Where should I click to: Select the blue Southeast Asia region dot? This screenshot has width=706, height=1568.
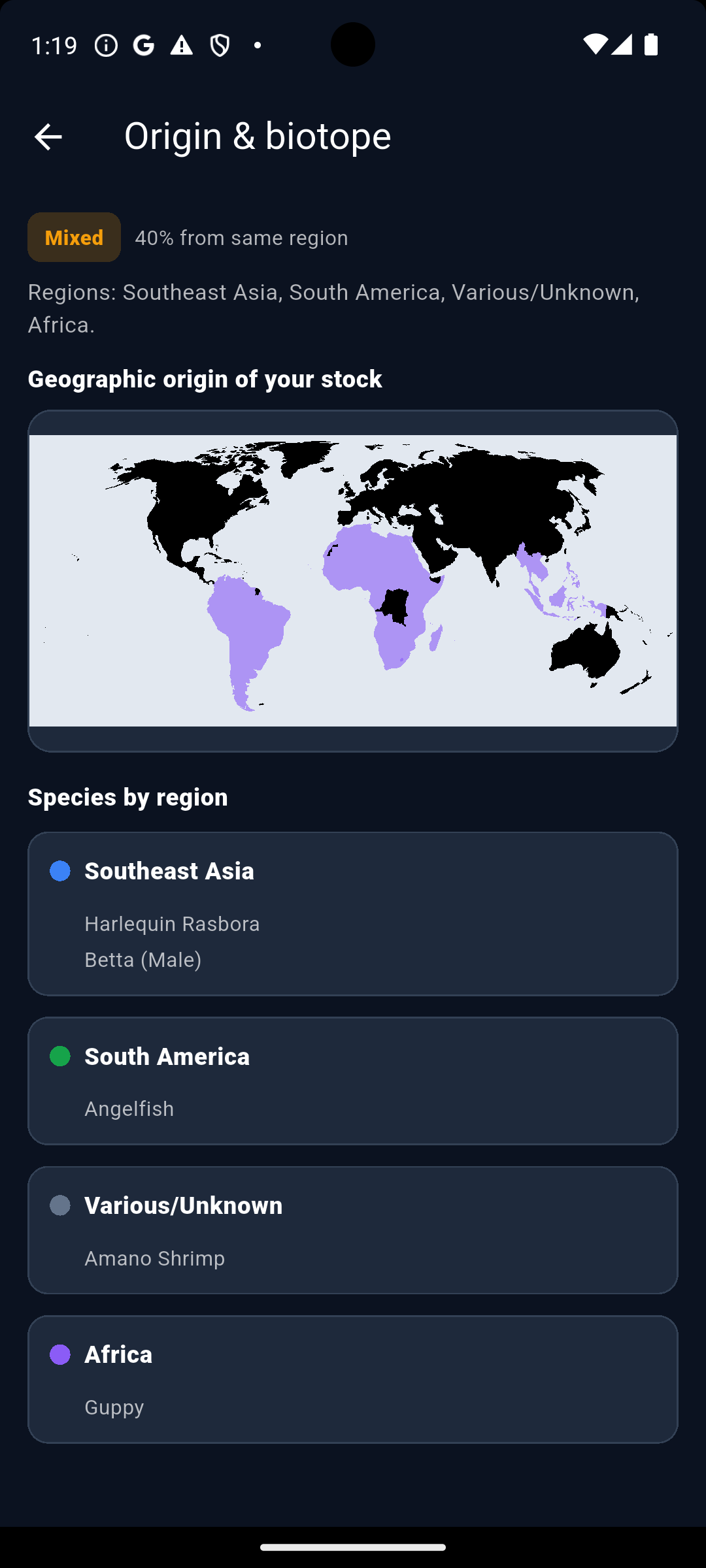[60, 870]
